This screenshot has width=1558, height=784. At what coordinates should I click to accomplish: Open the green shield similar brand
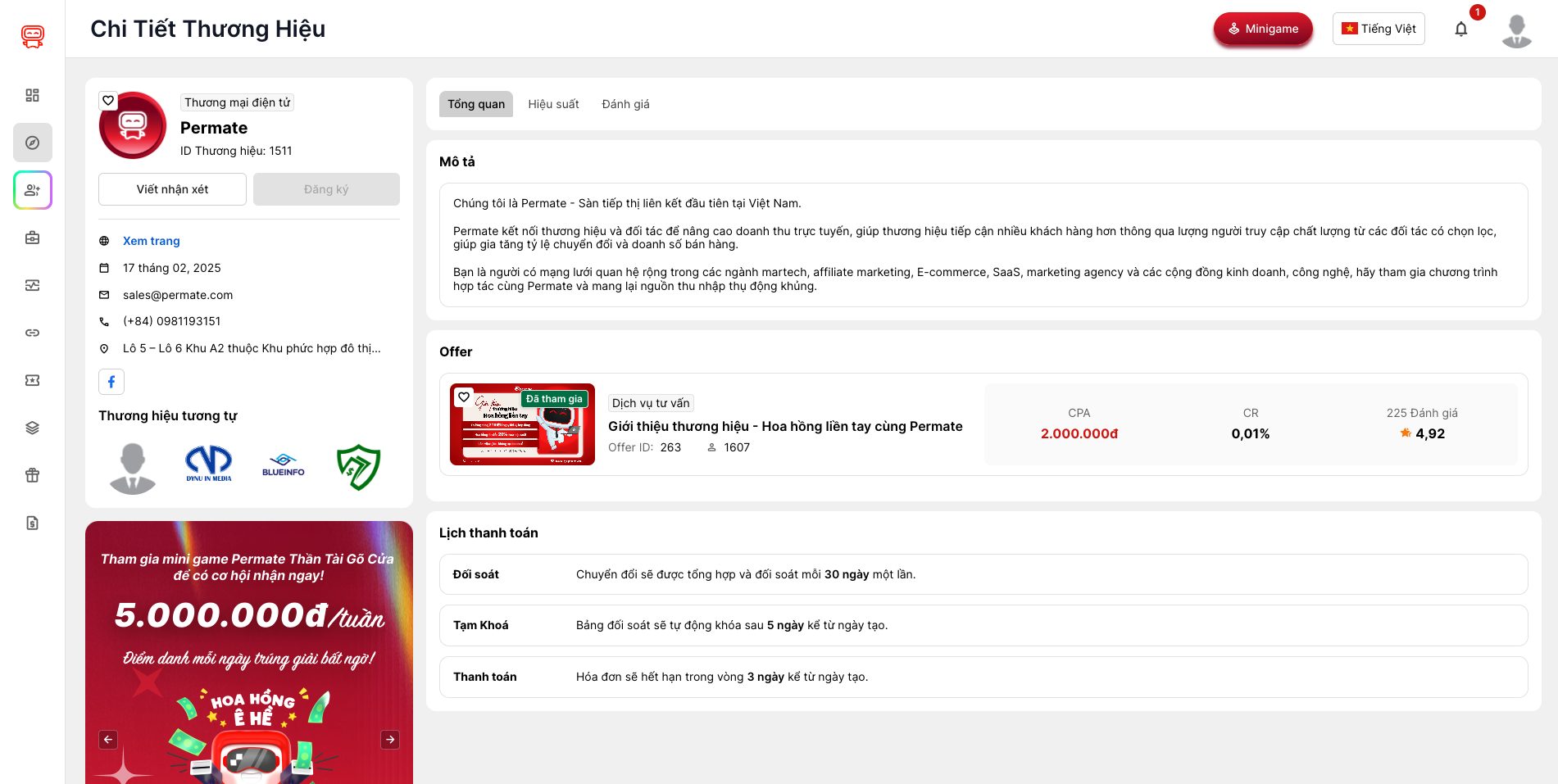tap(359, 468)
